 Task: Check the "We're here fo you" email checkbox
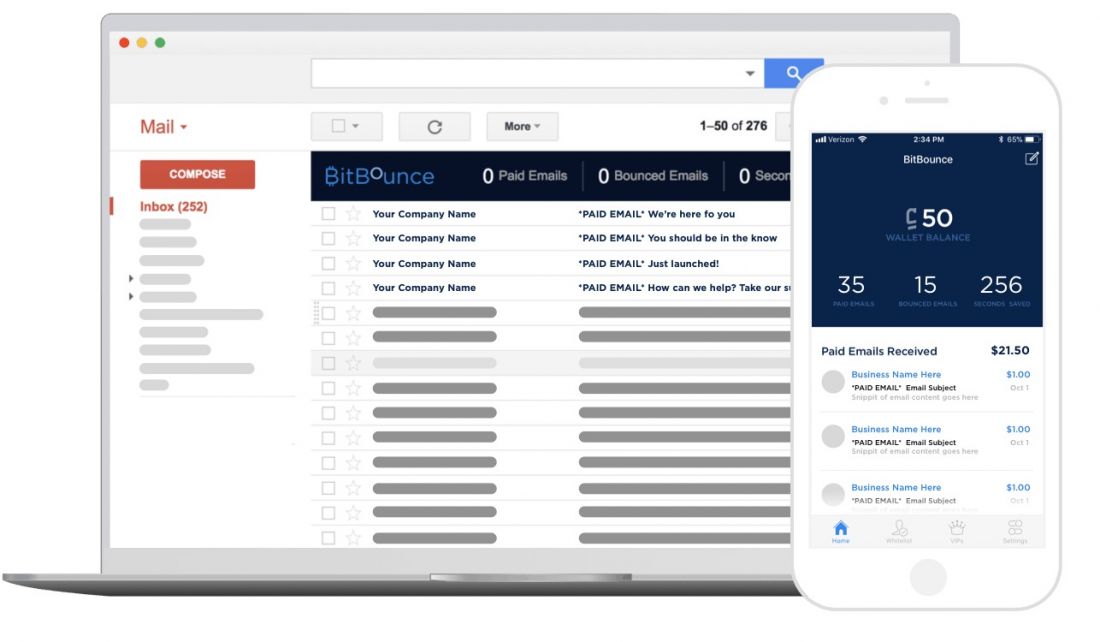pos(328,213)
